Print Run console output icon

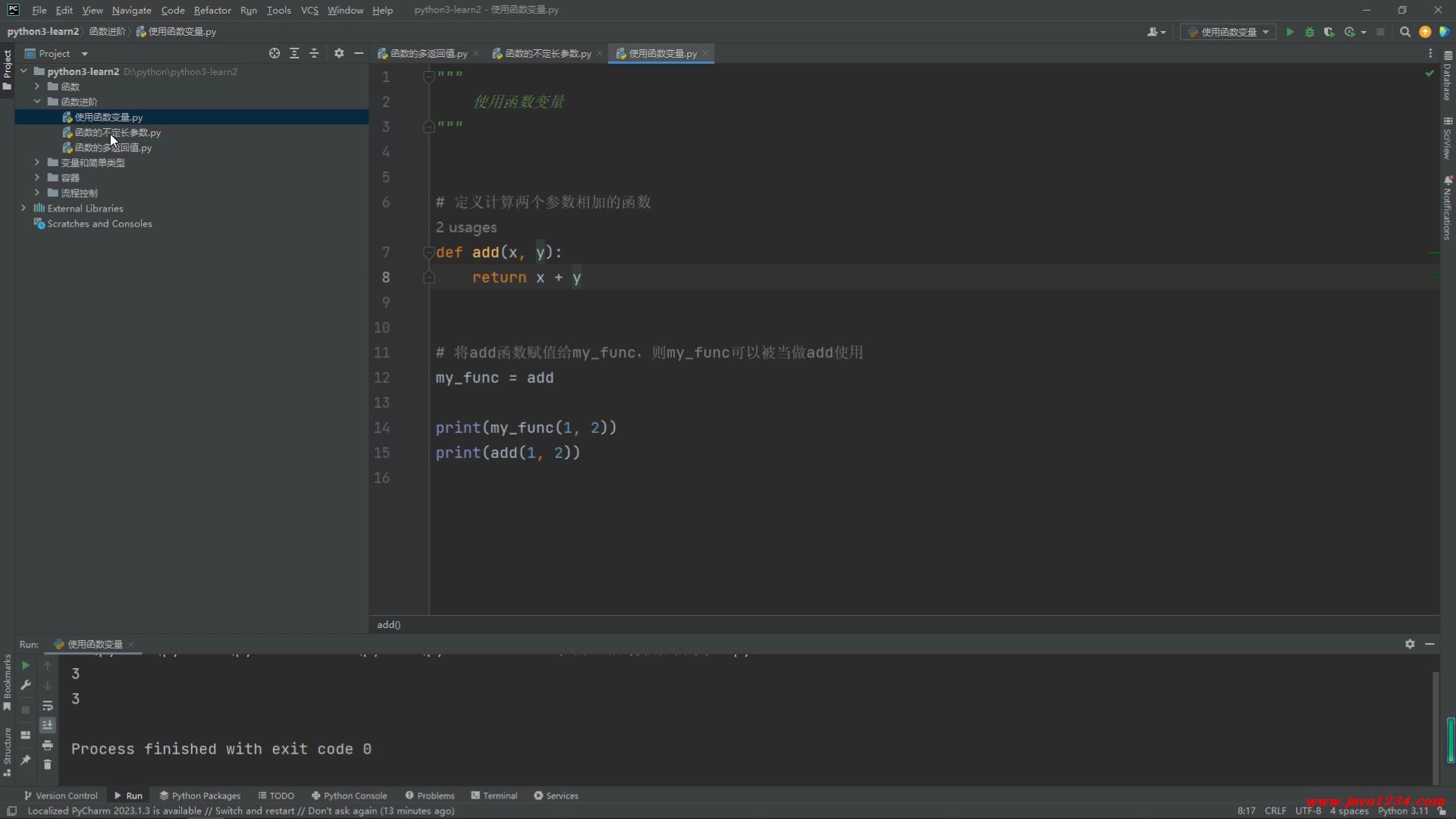coord(47,745)
